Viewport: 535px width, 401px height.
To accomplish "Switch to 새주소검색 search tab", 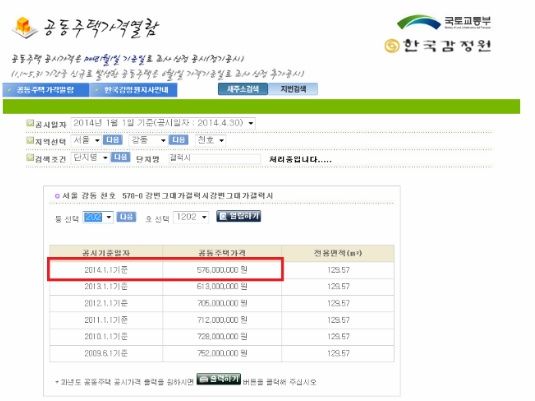I will [x=243, y=89].
